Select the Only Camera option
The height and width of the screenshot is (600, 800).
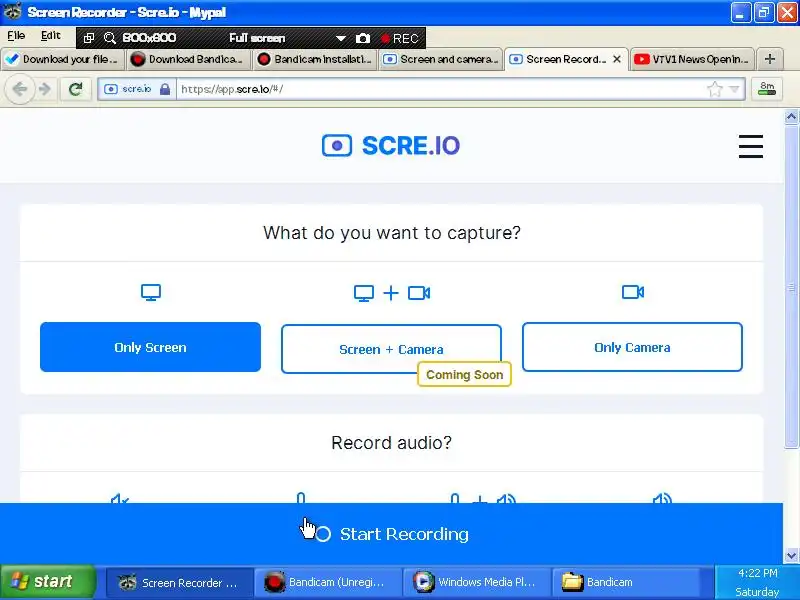632,347
